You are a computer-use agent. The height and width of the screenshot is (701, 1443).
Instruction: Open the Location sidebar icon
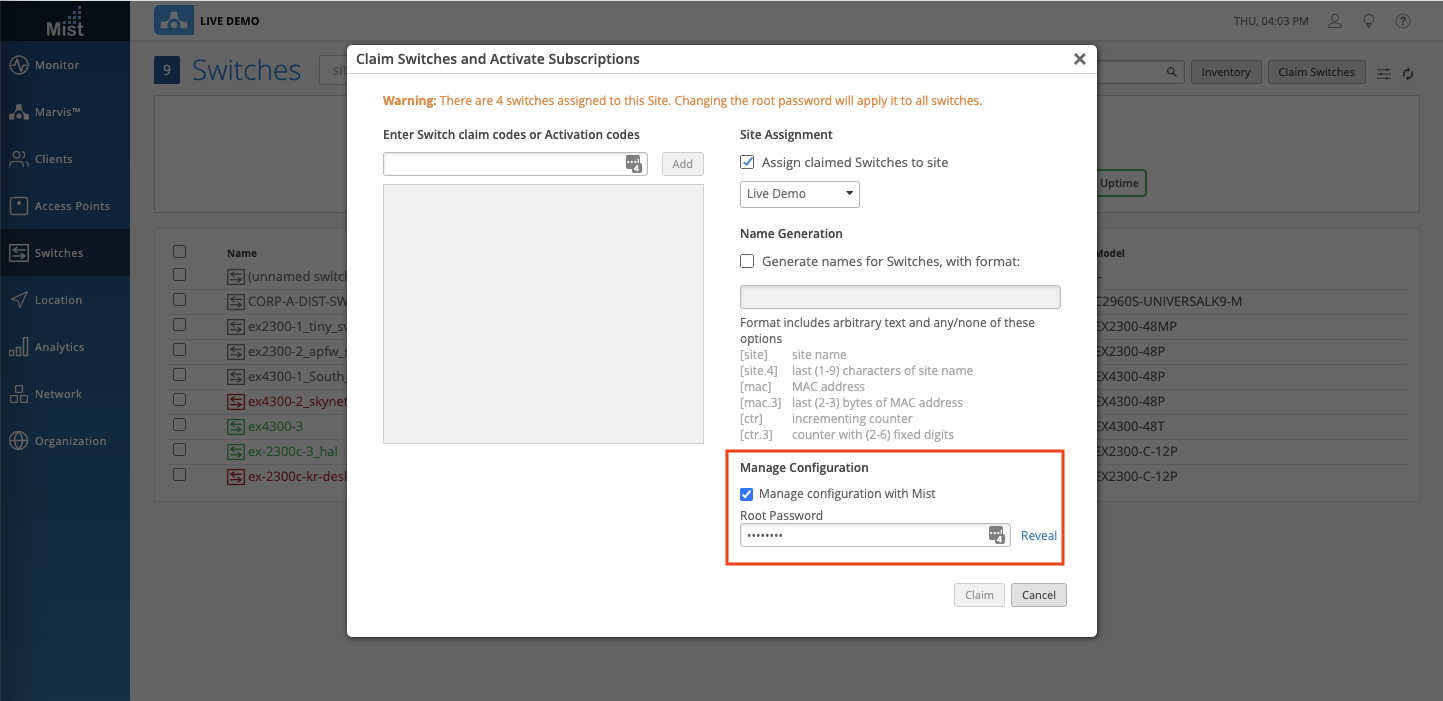click(19, 300)
